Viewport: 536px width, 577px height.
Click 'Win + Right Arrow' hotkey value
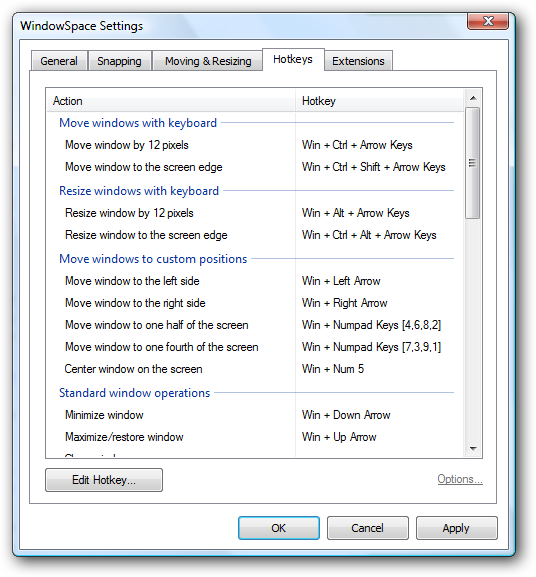tap(344, 303)
